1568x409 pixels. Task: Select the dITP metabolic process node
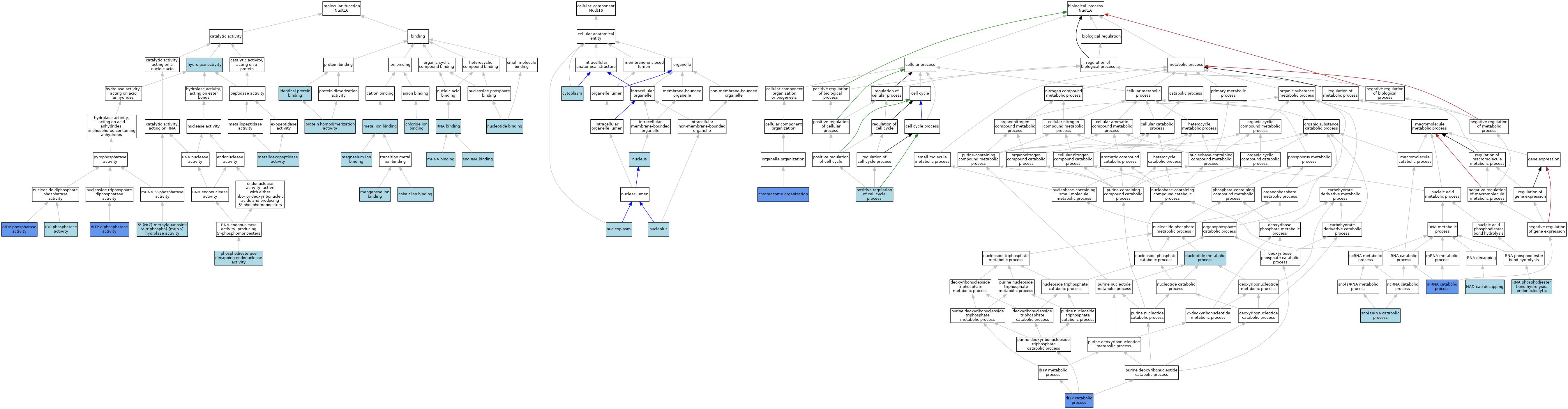point(1053,373)
